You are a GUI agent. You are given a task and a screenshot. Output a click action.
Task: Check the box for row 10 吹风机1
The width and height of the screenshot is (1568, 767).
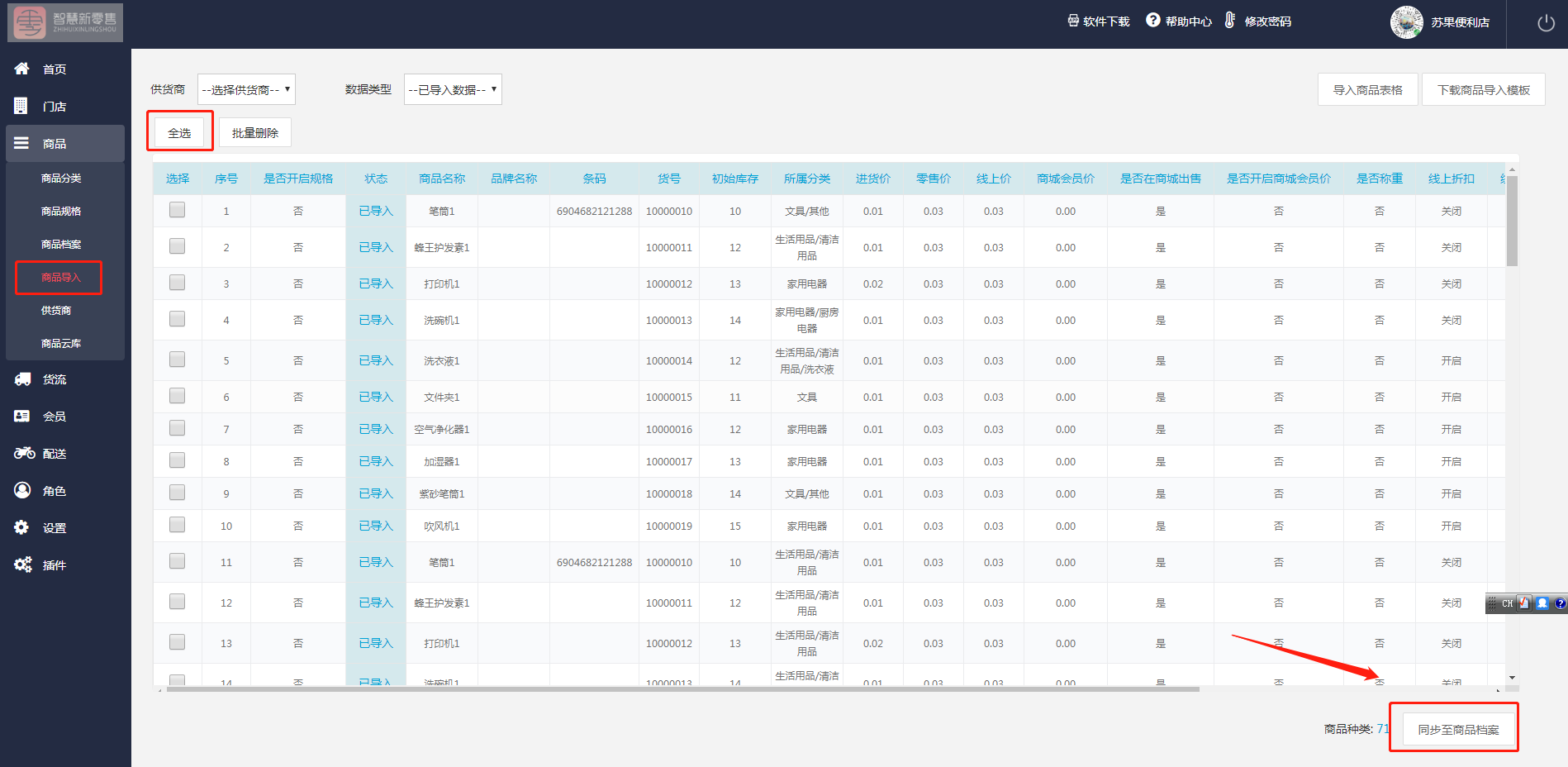tap(177, 525)
